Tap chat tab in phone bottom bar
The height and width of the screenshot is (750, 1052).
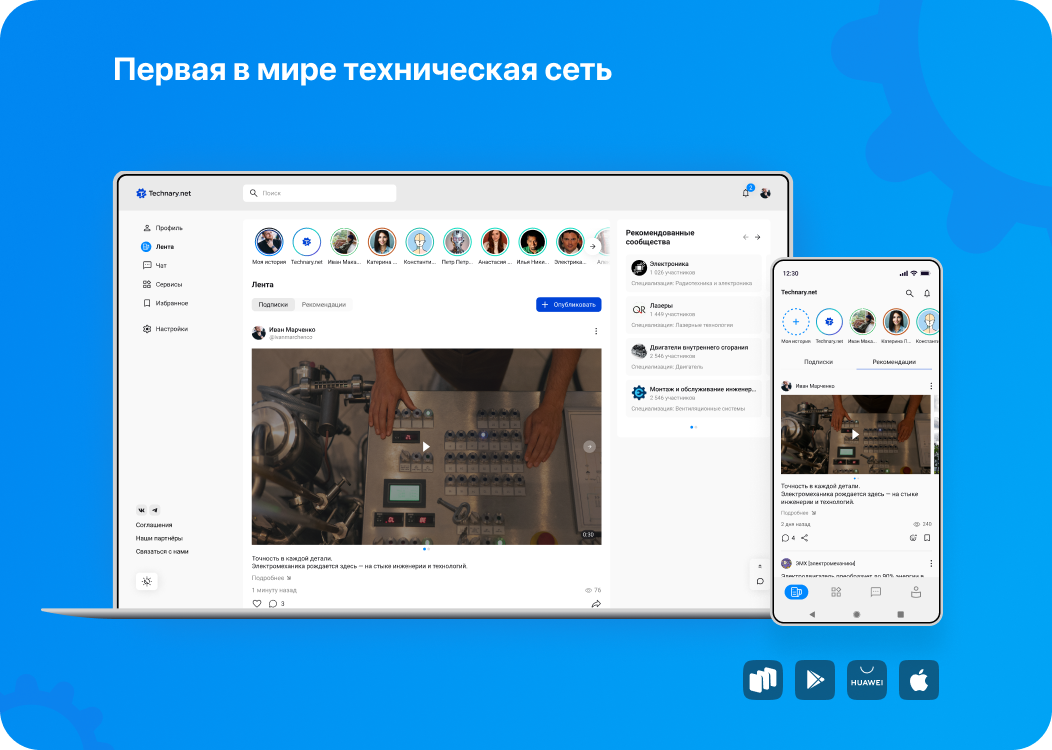tap(876, 592)
